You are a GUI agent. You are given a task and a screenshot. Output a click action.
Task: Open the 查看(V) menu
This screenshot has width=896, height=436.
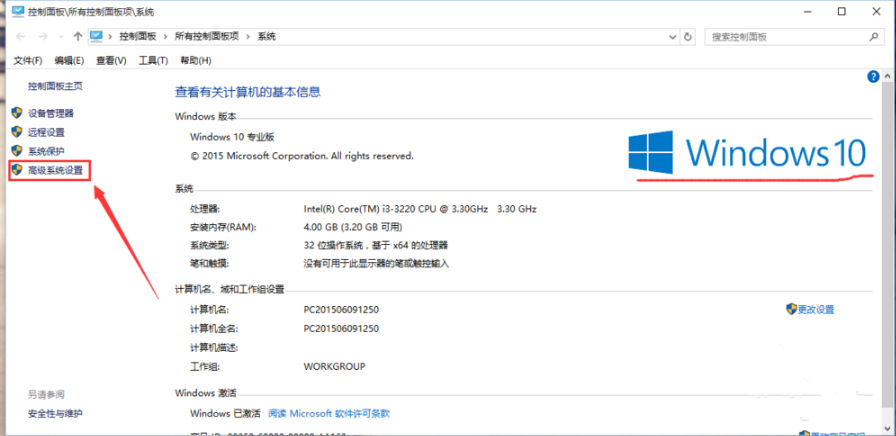[111, 61]
